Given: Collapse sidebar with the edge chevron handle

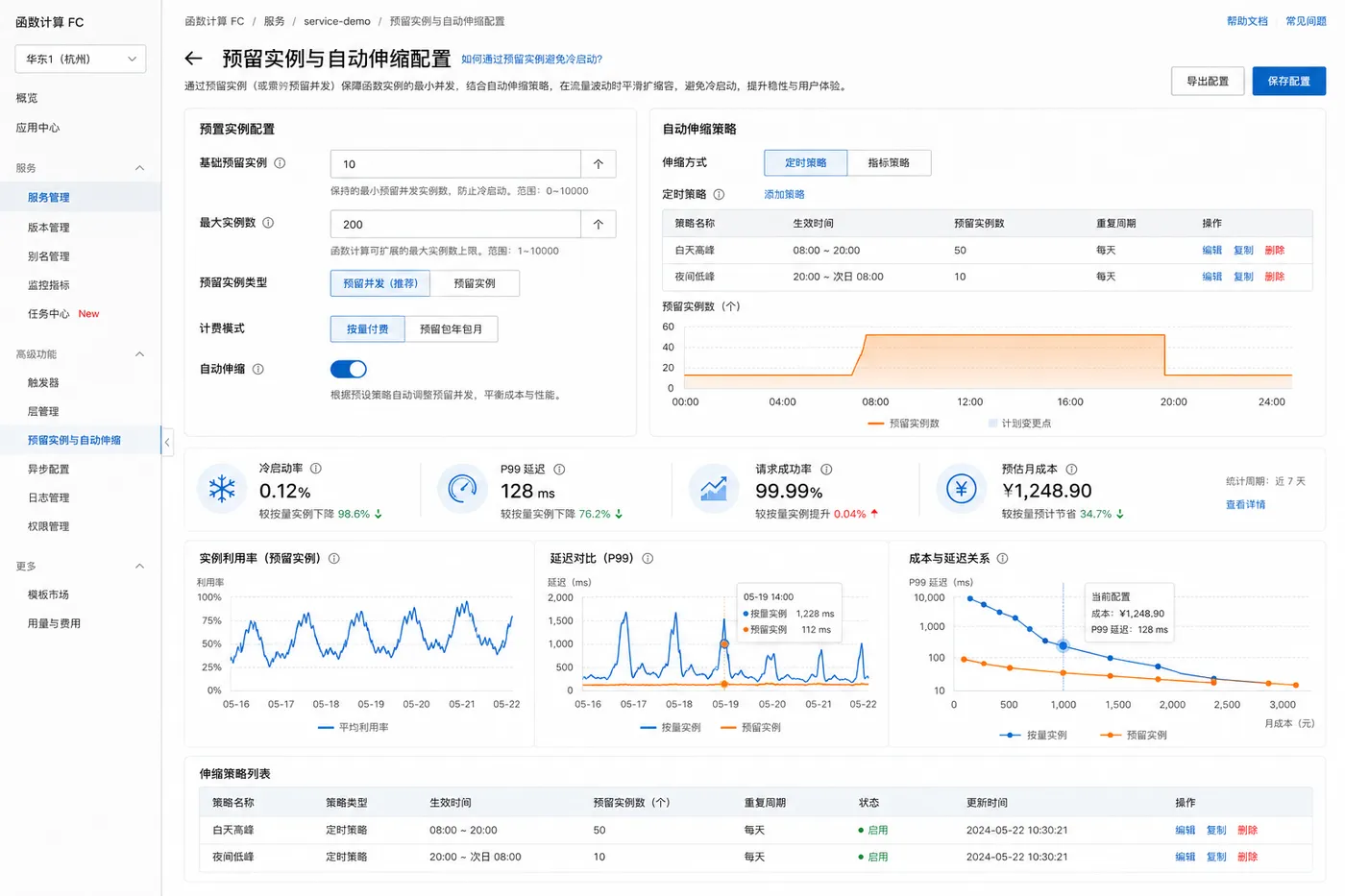Looking at the screenshot, I should 166,442.
